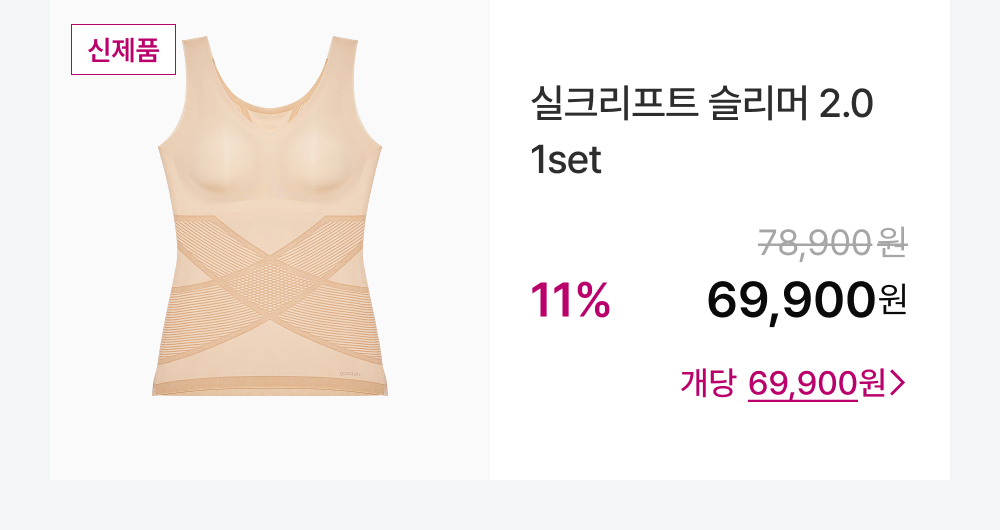The width and height of the screenshot is (1000, 530).
Task: Click the 원 unit beside the sale price
Action: pyautogui.click(x=893, y=299)
